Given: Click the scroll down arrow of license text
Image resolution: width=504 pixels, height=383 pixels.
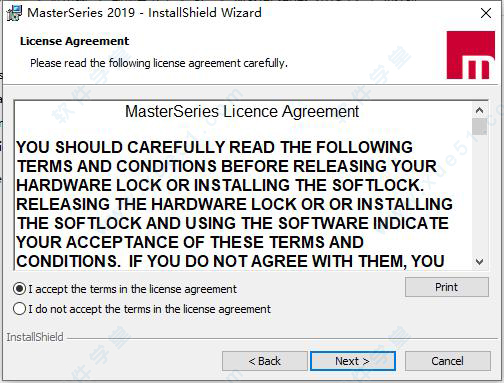Looking at the screenshot, I should click(x=479, y=261).
